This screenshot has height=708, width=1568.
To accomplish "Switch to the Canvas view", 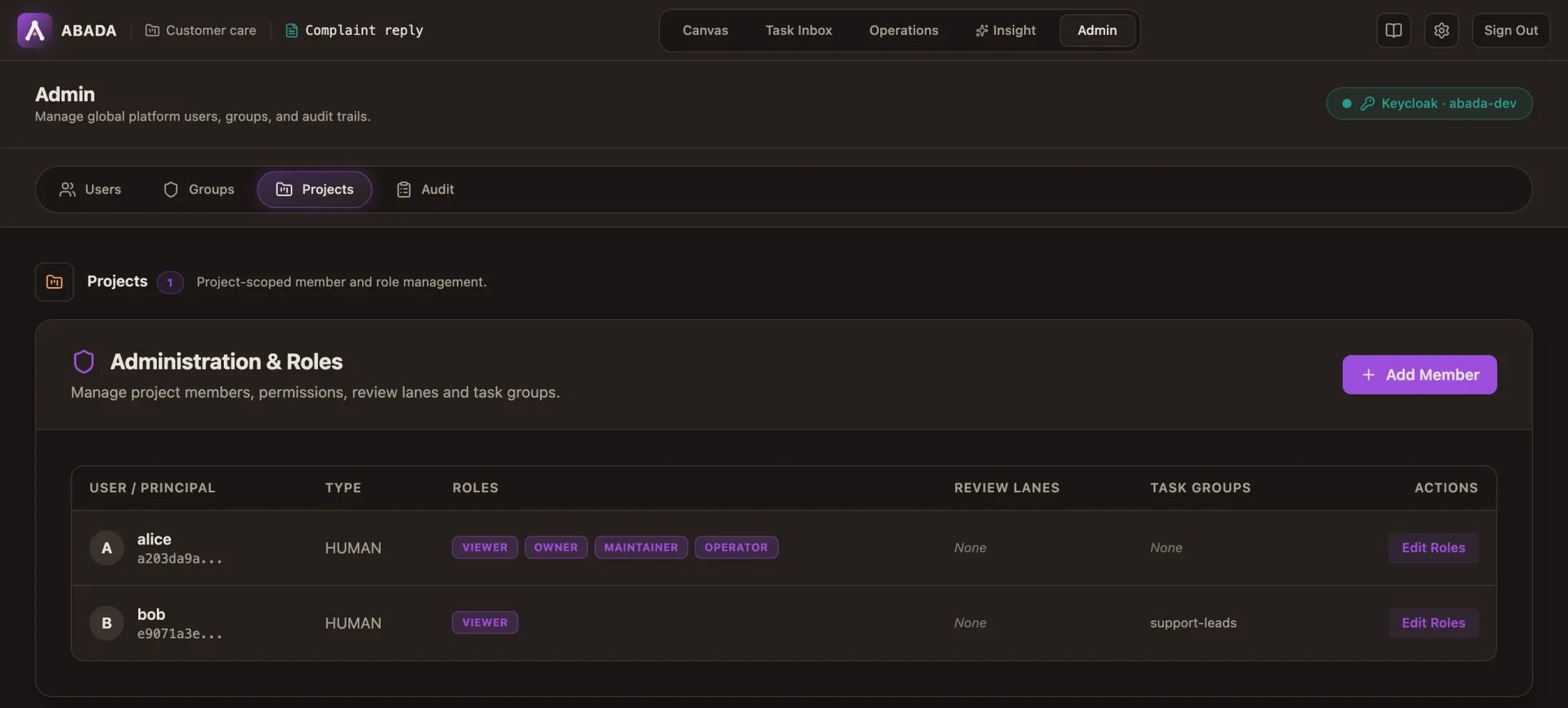I will pos(705,30).
